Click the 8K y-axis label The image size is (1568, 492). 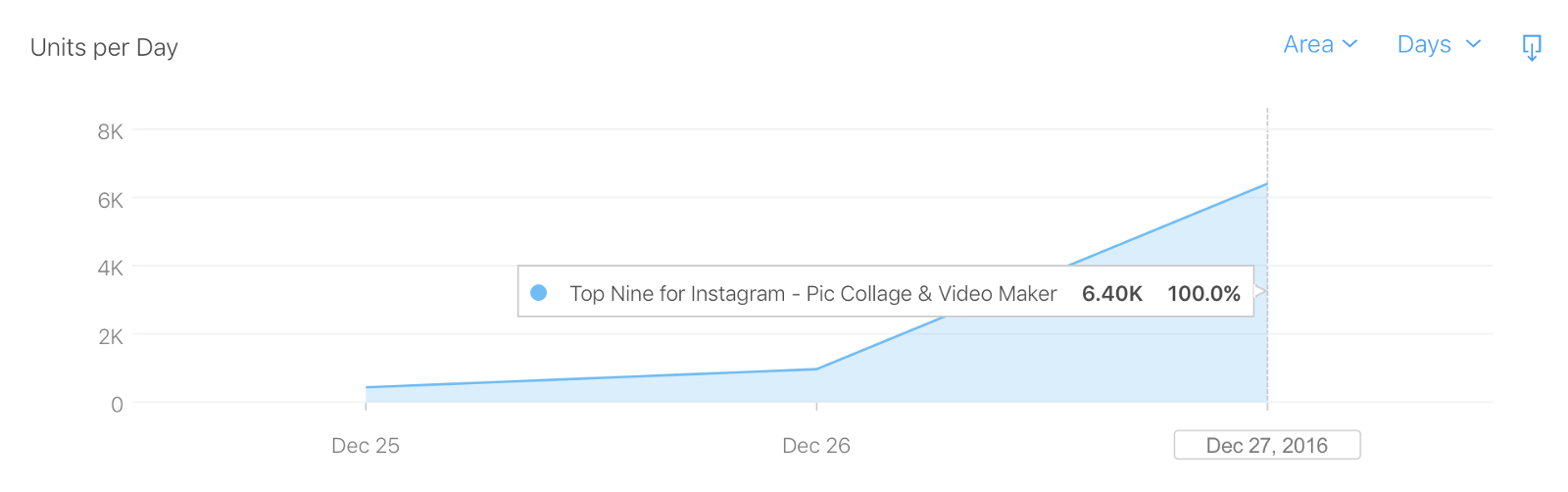(111, 131)
